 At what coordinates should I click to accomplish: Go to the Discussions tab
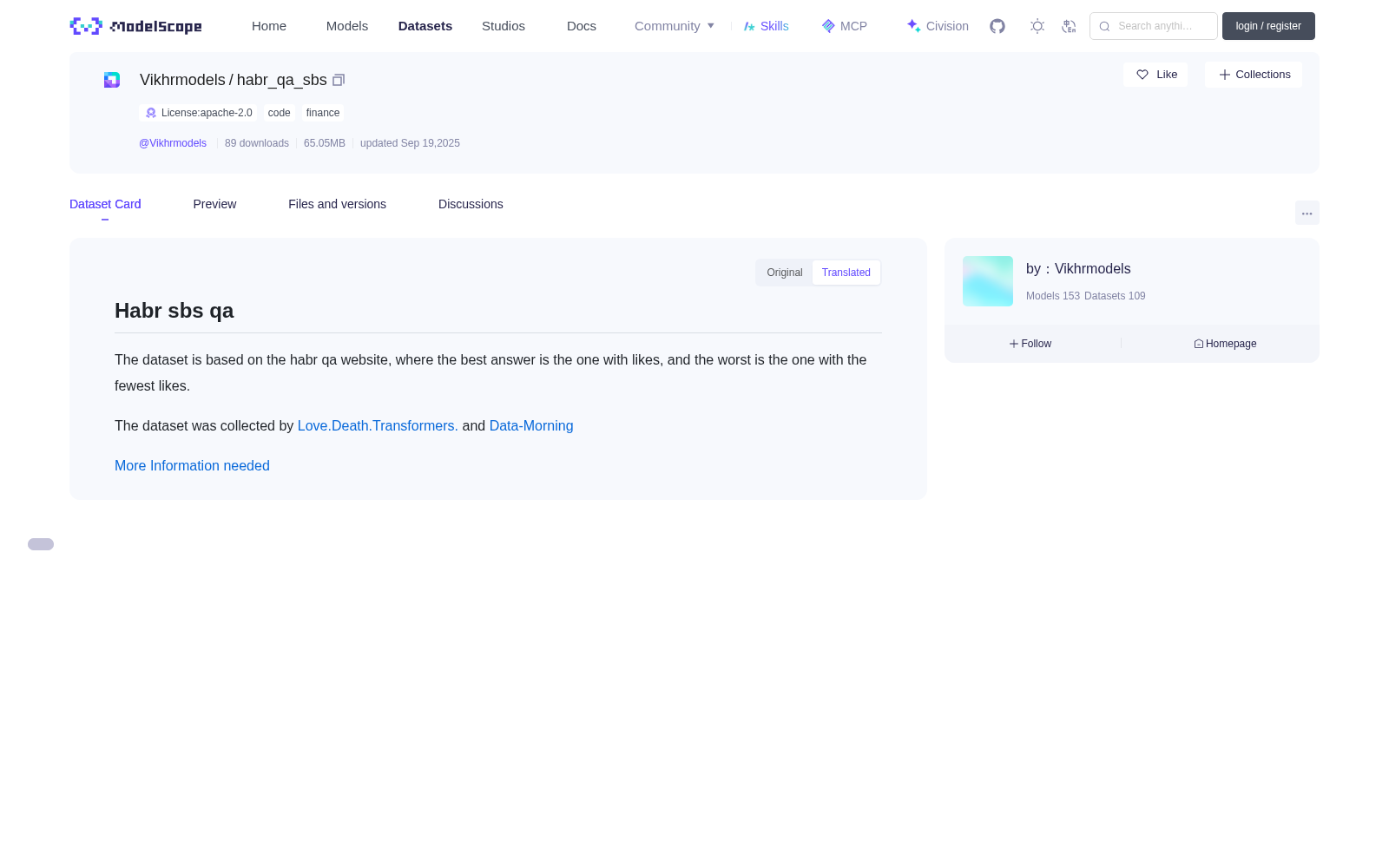[471, 204]
